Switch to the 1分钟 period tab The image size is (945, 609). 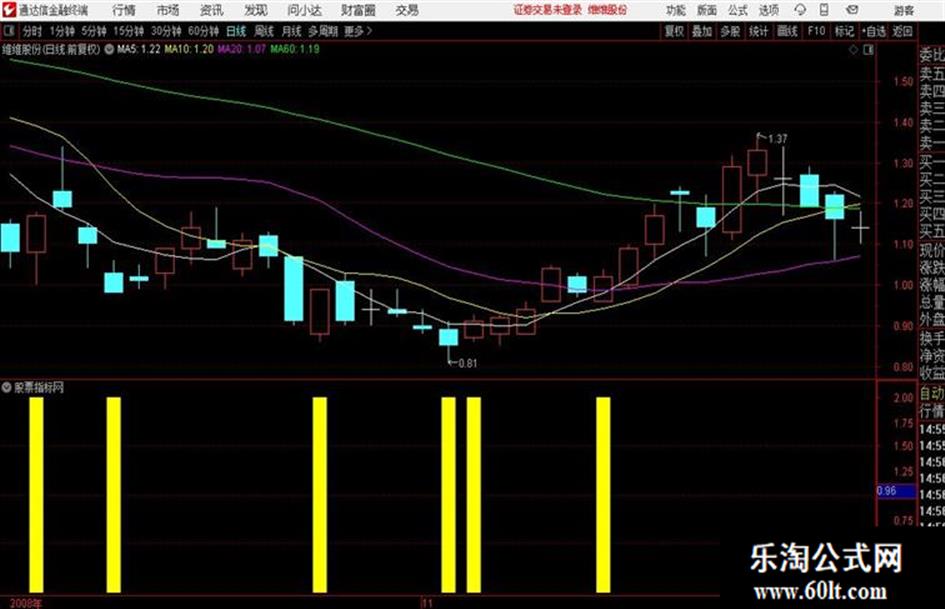[x=62, y=31]
